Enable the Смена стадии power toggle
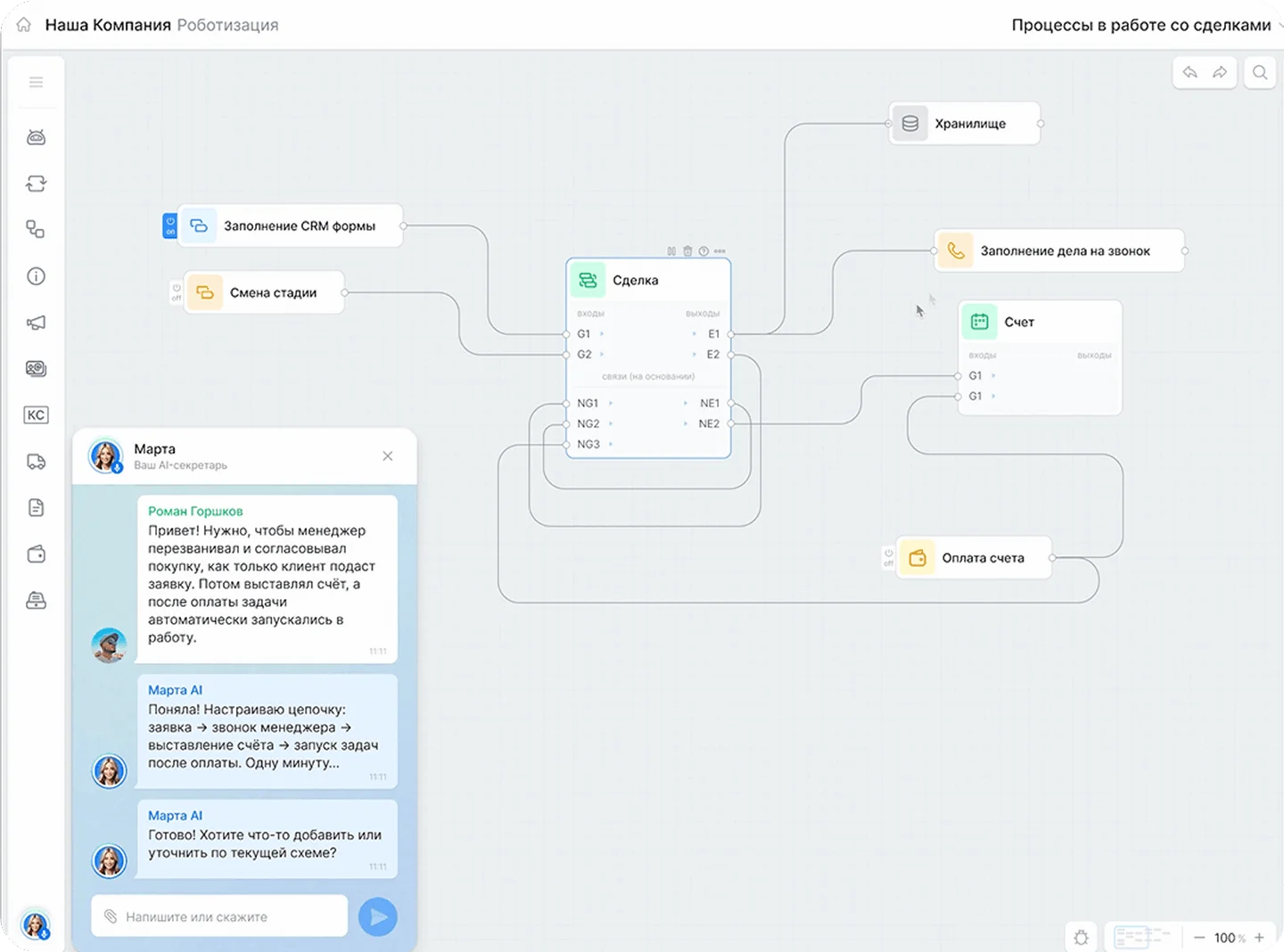The height and width of the screenshot is (952, 1284). pos(177,292)
